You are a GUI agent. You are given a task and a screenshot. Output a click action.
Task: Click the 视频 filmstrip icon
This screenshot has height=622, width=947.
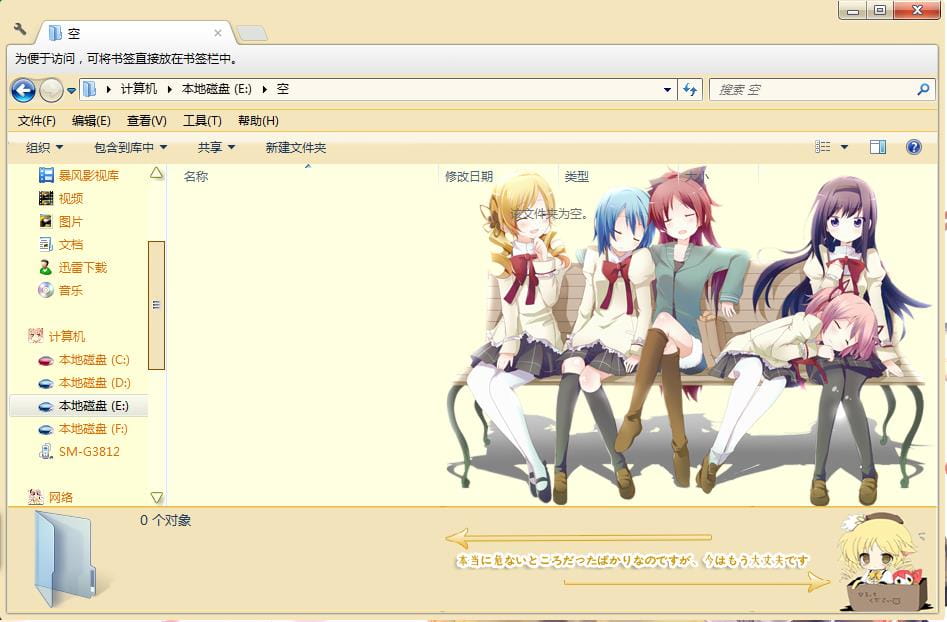coord(46,198)
